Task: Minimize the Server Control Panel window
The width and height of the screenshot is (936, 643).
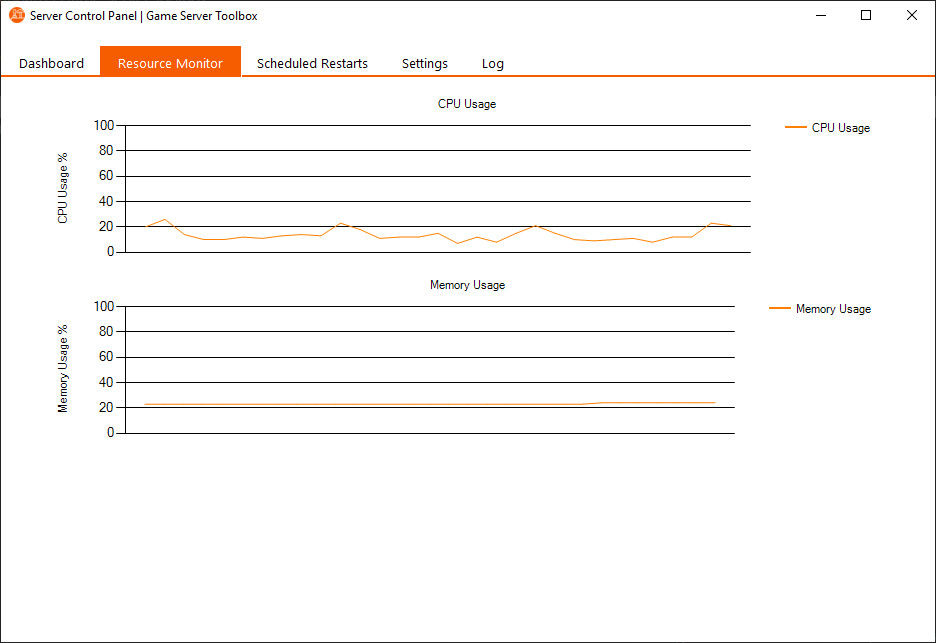Action: pos(820,15)
